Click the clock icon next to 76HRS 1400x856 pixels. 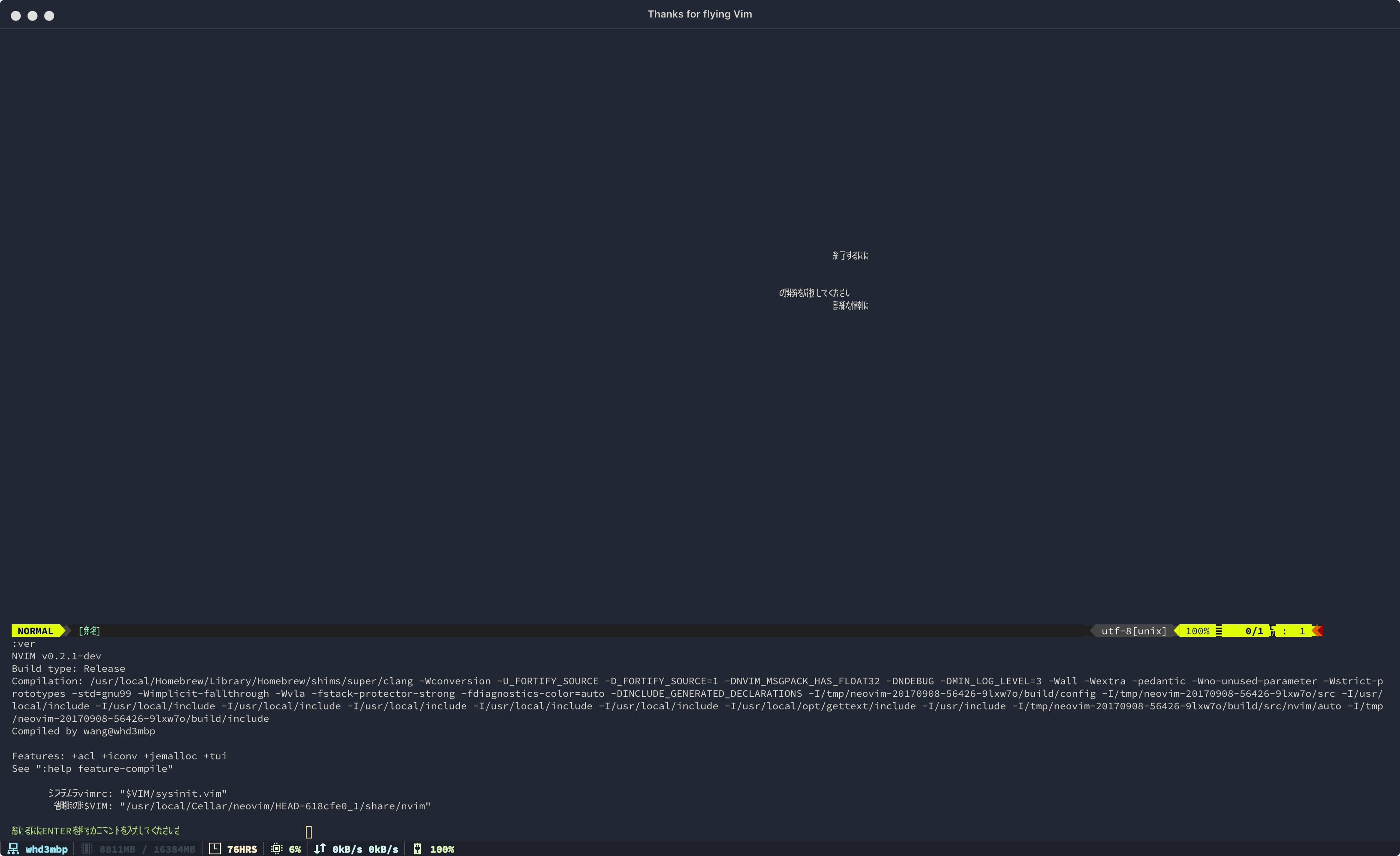point(215,848)
